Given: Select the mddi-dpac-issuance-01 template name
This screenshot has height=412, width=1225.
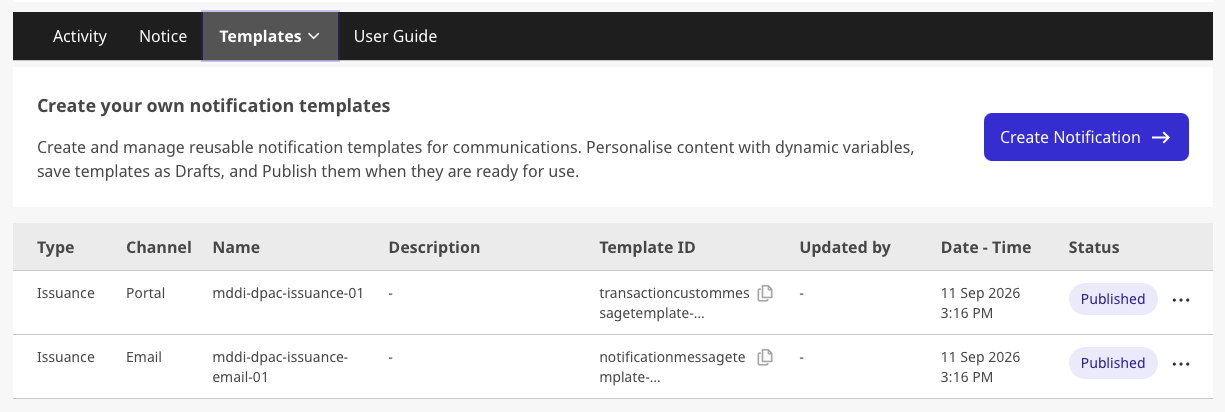Looking at the screenshot, I should click(288, 293).
